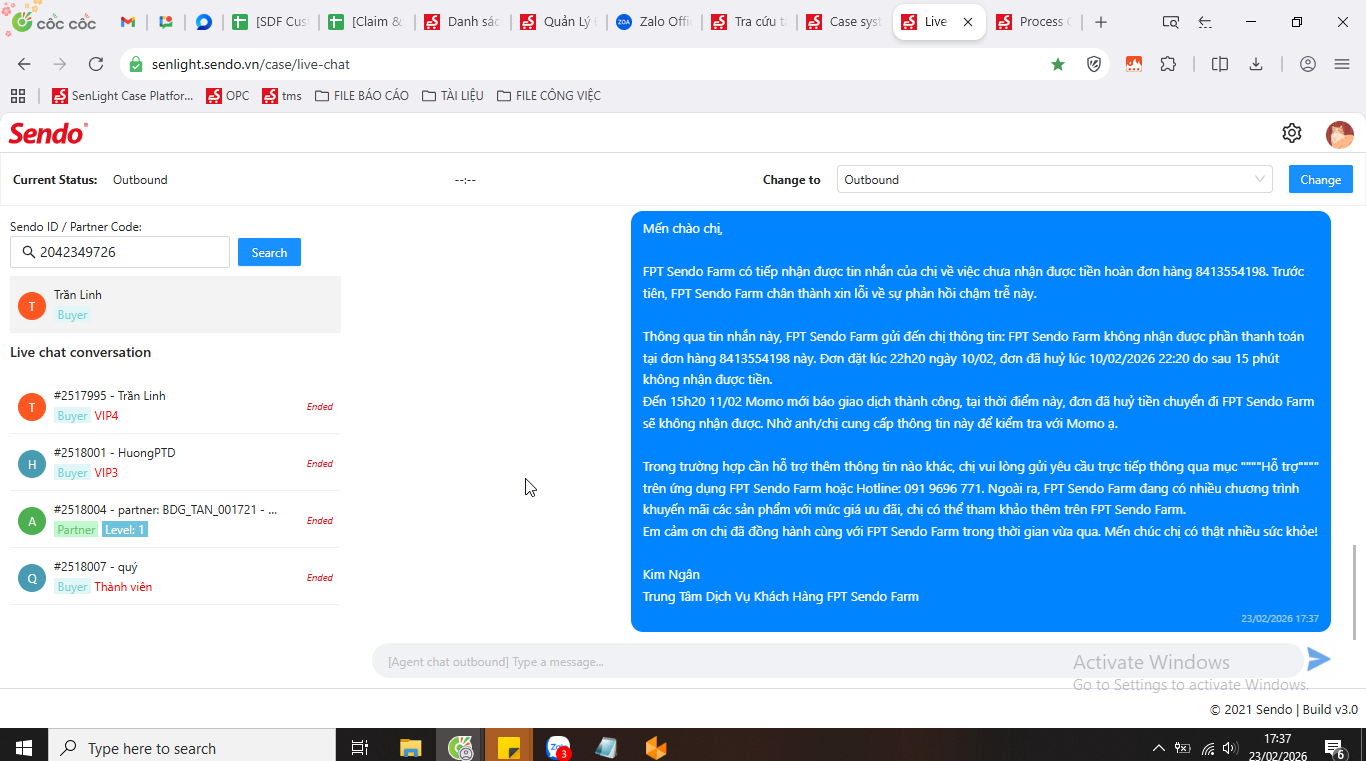Open Task View in taskbar
This screenshot has width=1366, height=761.
[x=360, y=747]
